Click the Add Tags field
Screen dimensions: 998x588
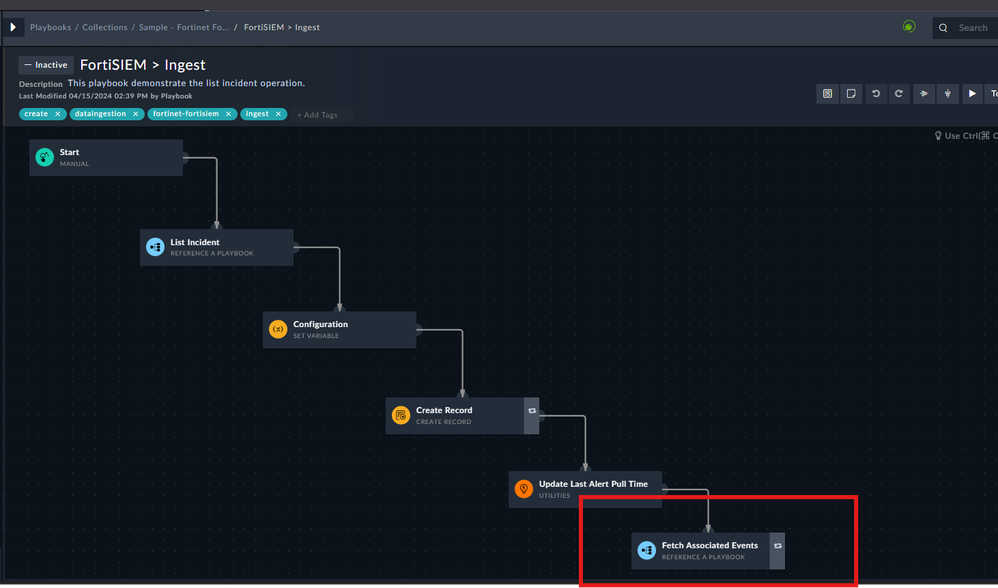[x=321, y=115]
